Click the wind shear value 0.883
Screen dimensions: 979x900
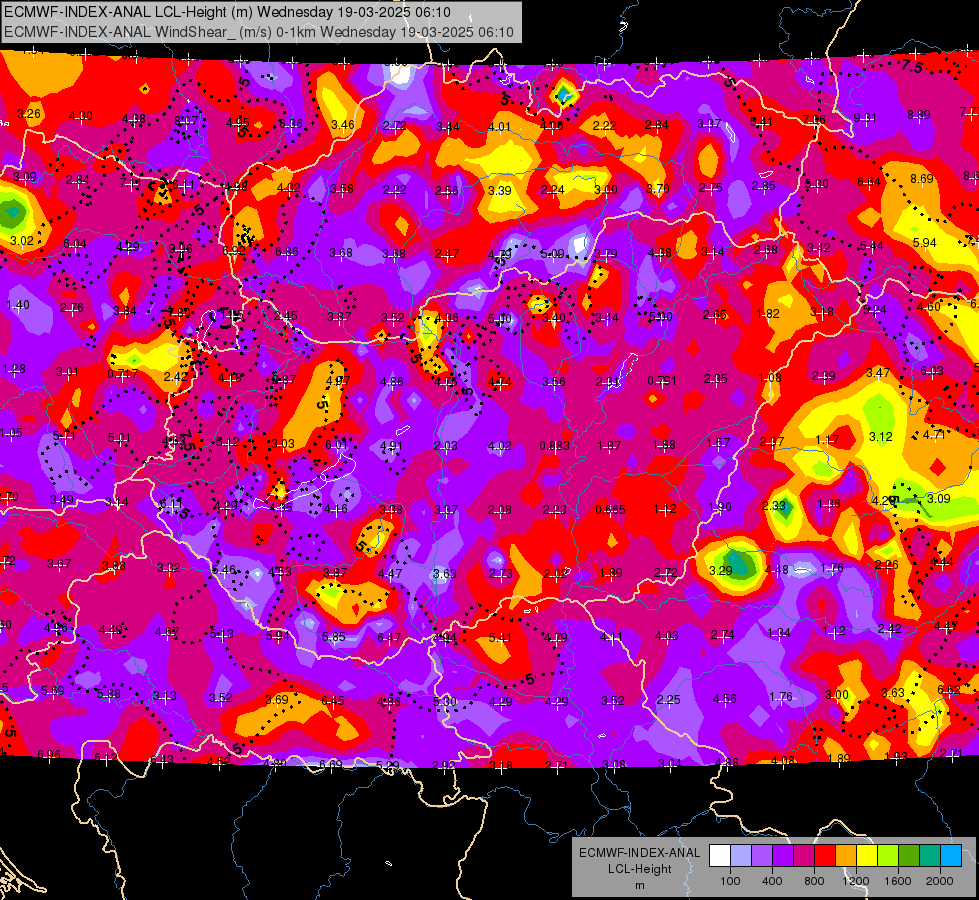(x=554, y=446)
